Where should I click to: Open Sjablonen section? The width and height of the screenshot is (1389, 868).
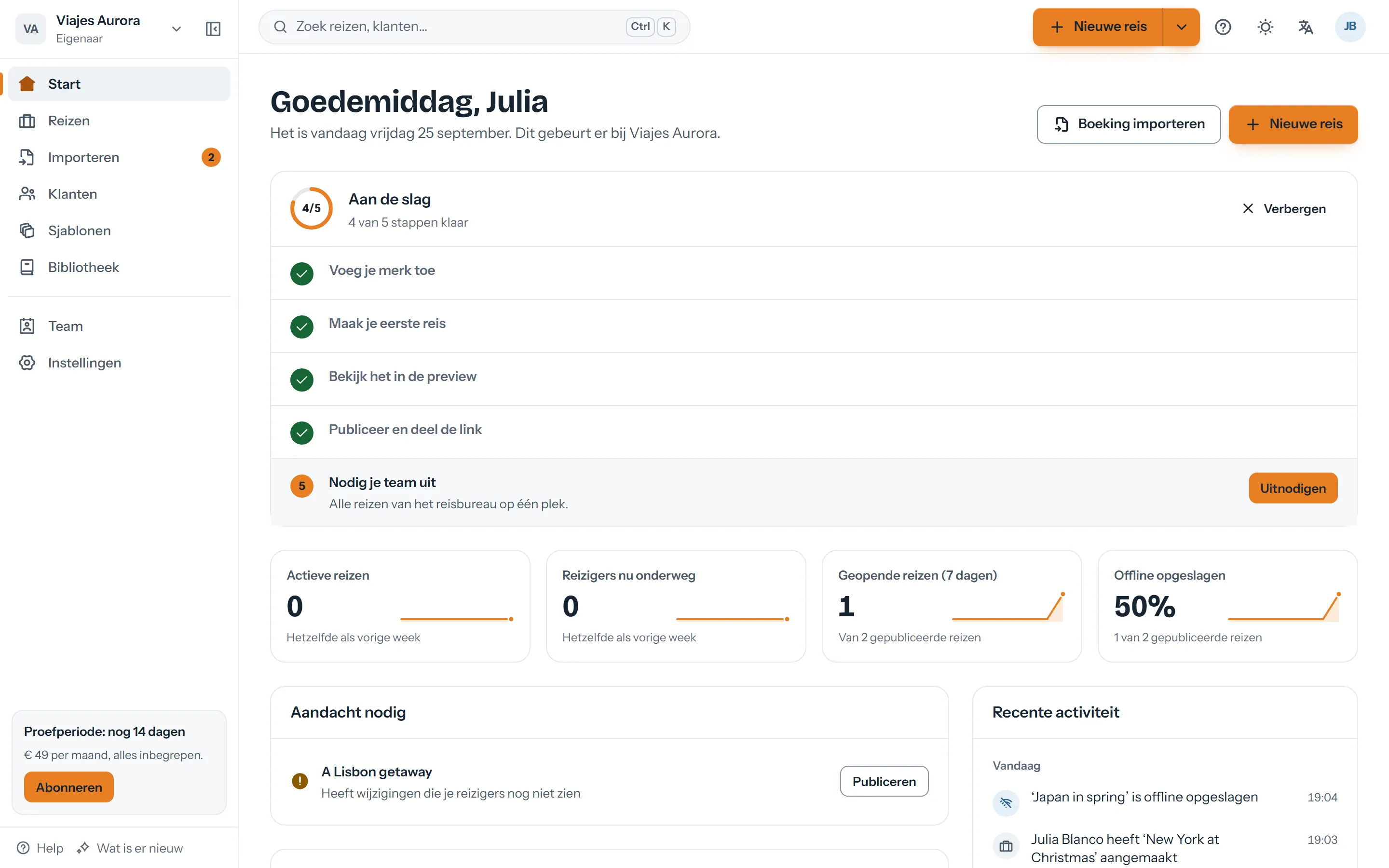tap(120, 230)
